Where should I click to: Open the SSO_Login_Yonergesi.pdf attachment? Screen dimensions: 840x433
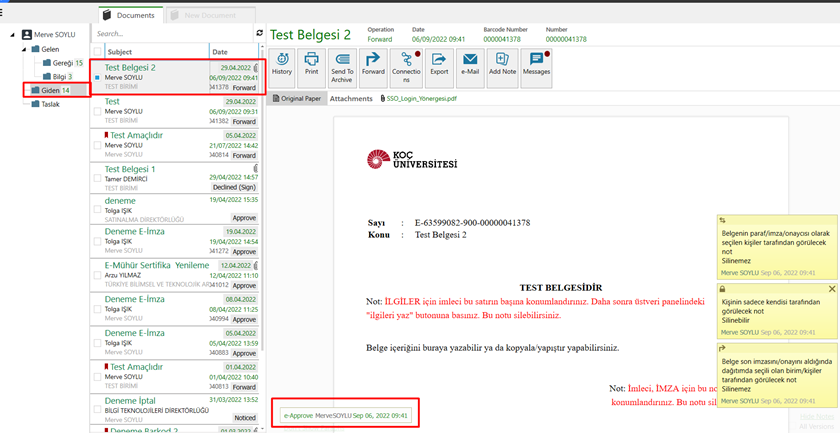point(424,99)
